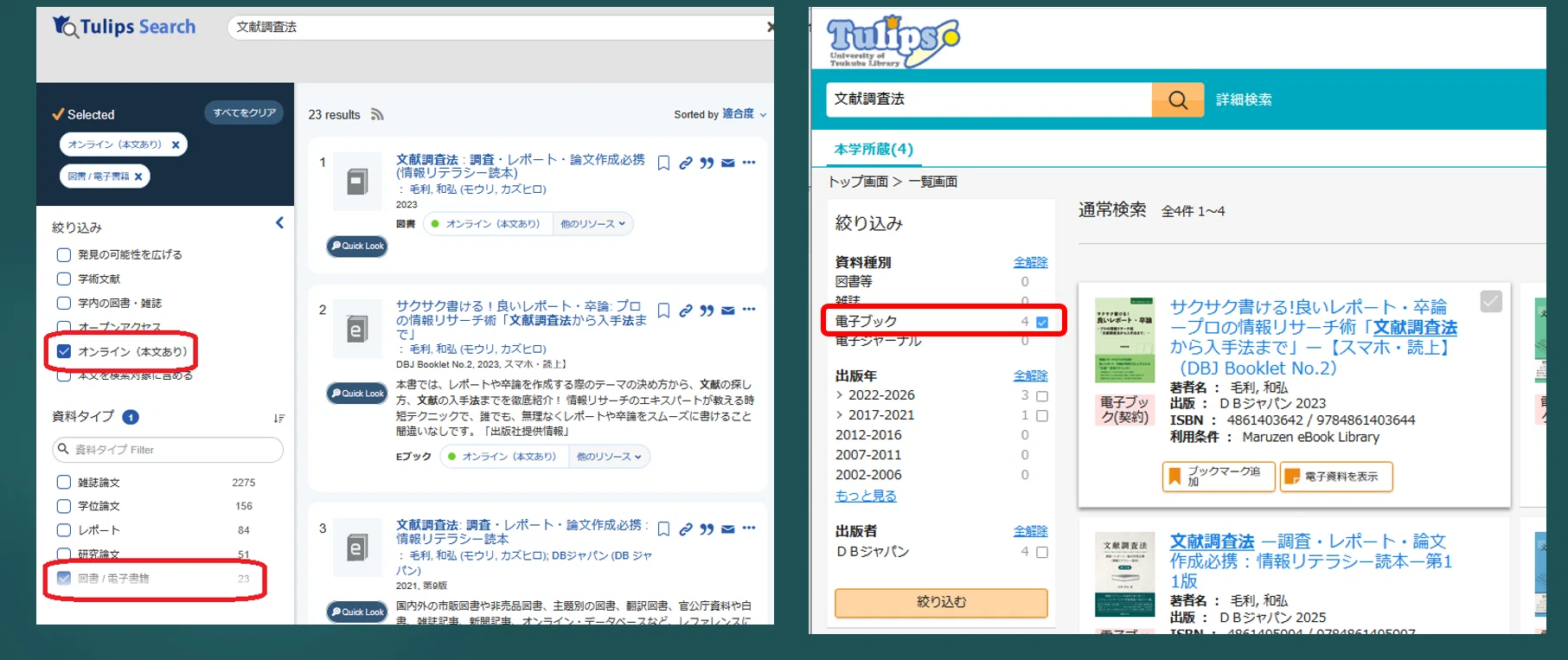The image size is (1568, 660).
Task: Select the サクサク書ける result card checkbox
Action: click(1491, 301)
